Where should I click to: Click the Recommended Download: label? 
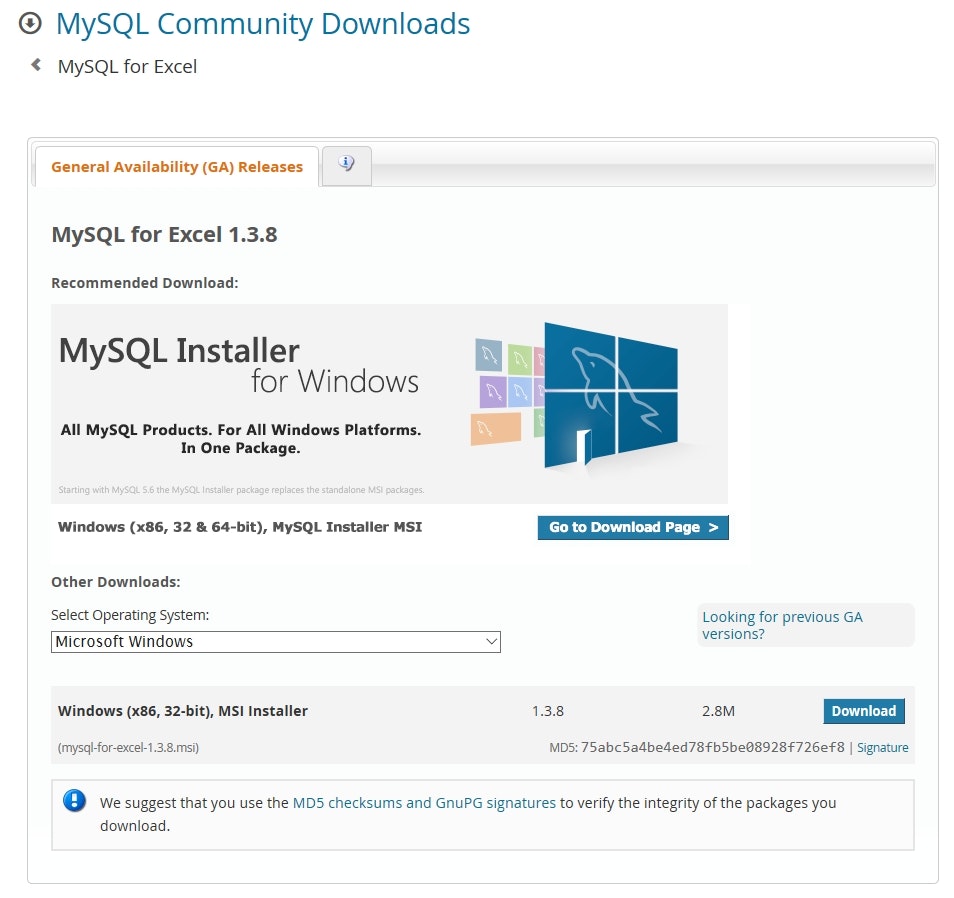145,283
